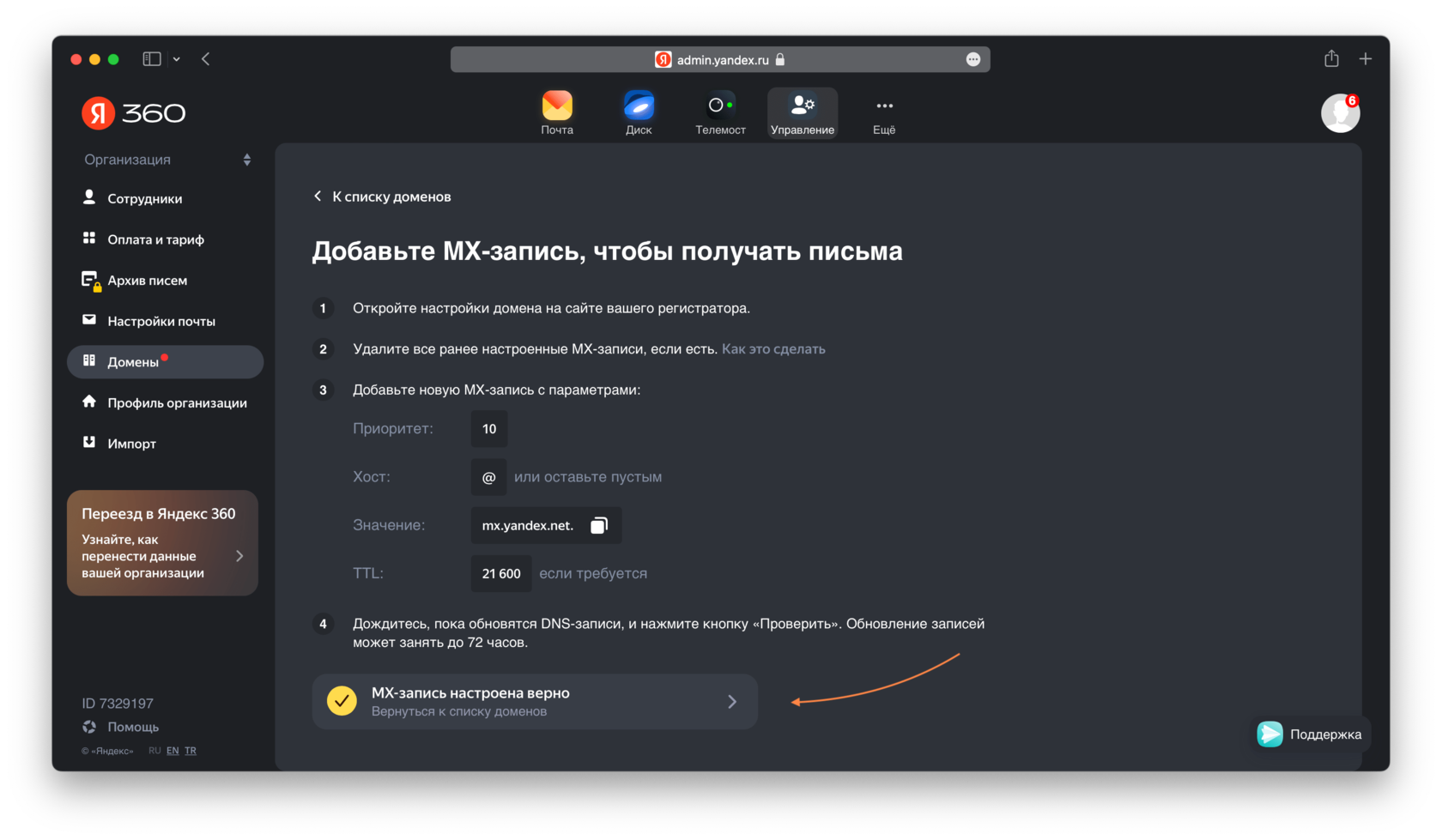Click the Настройки почты envelope icon

pos(89,320)
